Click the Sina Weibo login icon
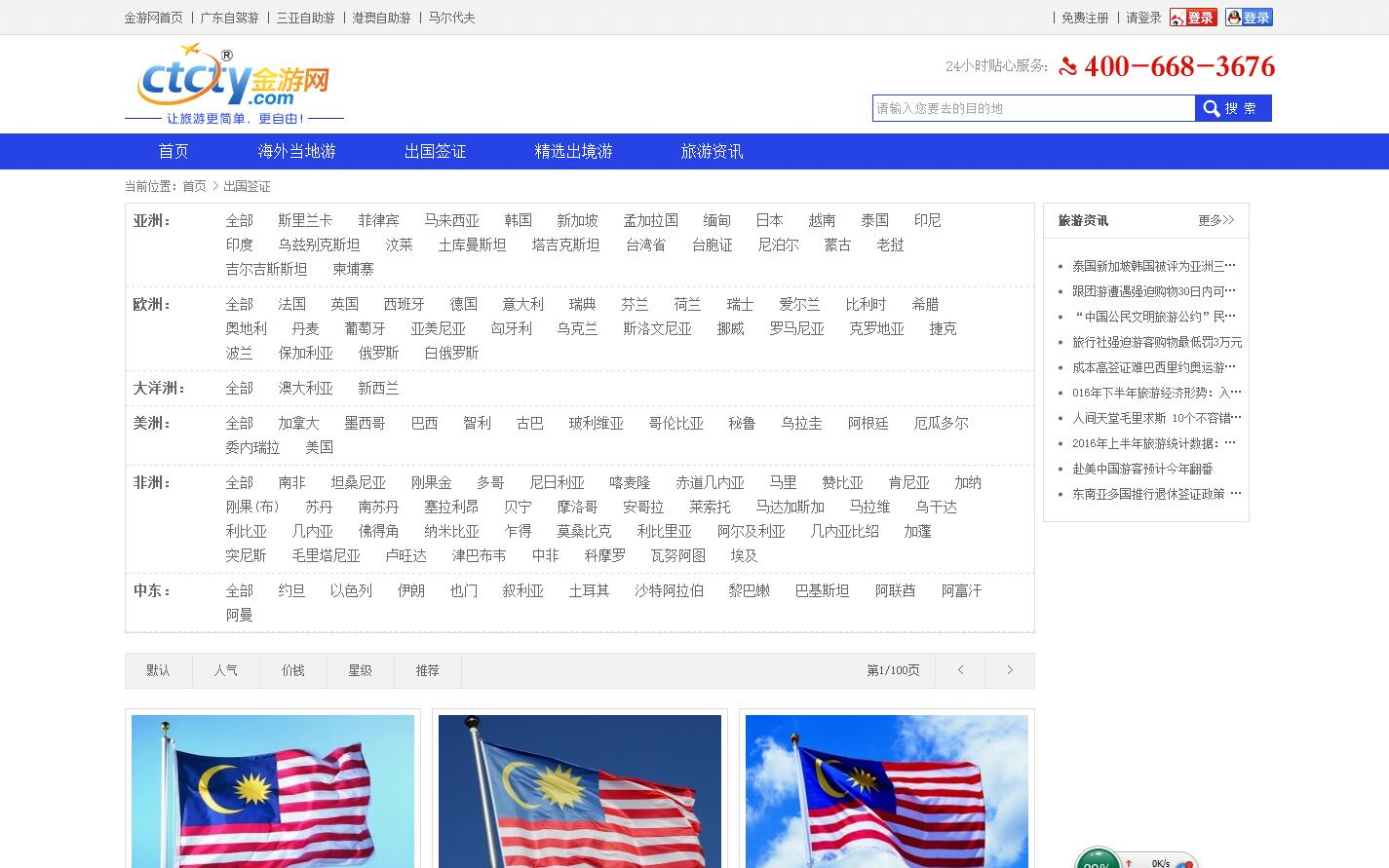Screen dimensions: 1389x868 point(1192,17)
